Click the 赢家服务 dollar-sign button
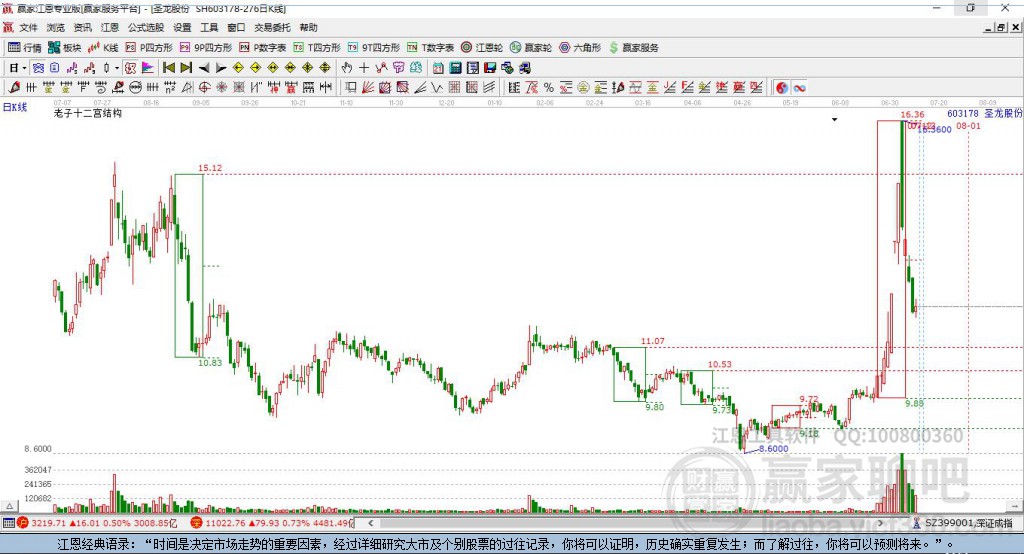 click(x=634, y=47)
